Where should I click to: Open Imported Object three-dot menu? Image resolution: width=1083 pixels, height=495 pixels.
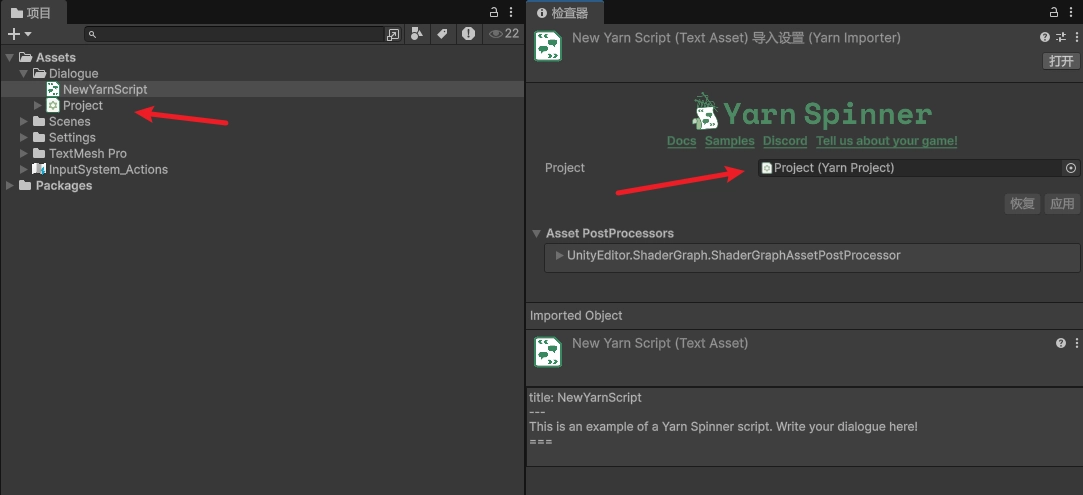coord(1076,343)
